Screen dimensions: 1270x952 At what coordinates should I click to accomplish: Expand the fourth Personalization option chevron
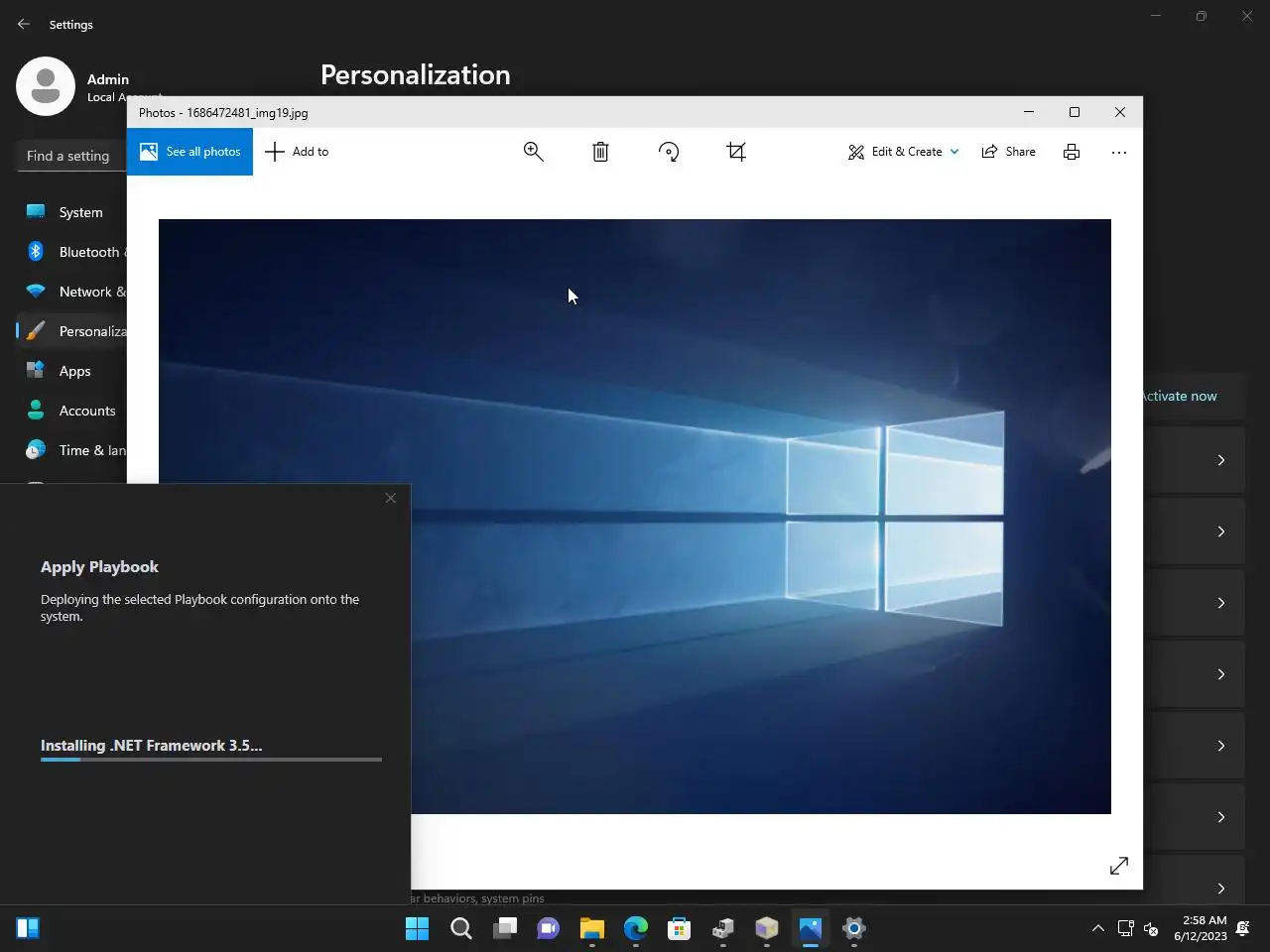(x=1221, y=674)
